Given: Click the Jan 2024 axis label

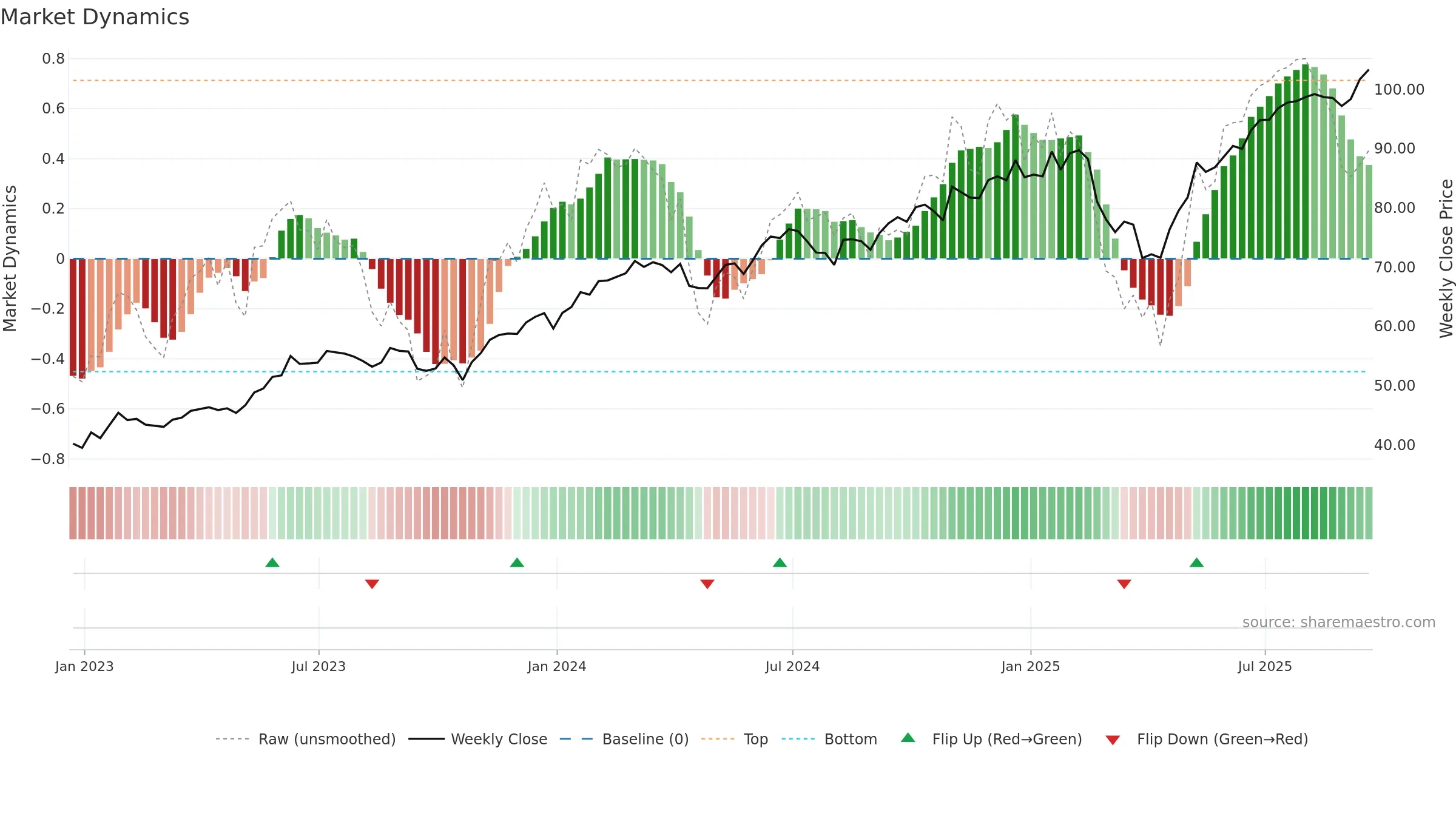Looking at the screenshot, I should pyautogui.click(x=557, y=666).
